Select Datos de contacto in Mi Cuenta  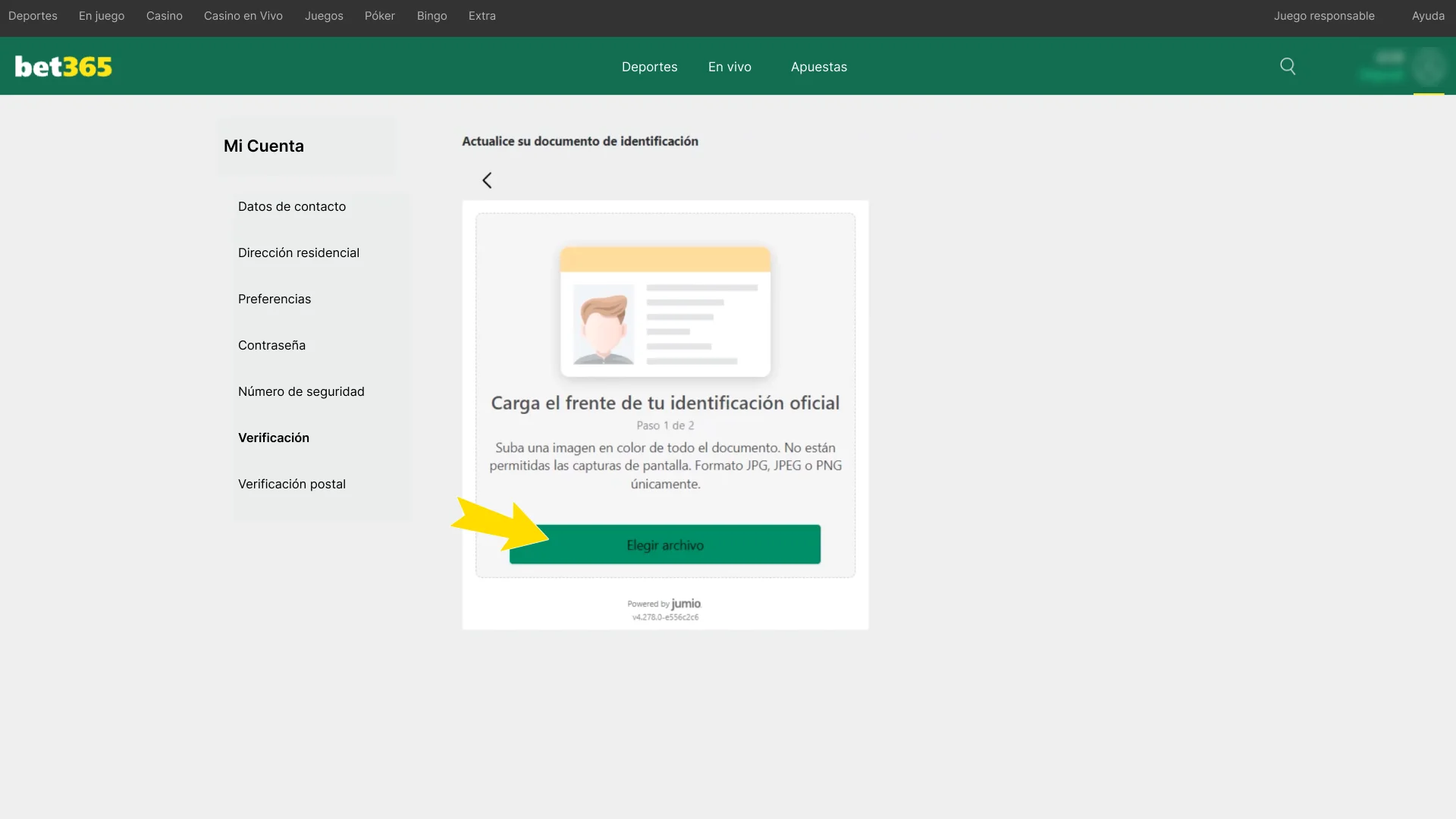coord(292,206)
